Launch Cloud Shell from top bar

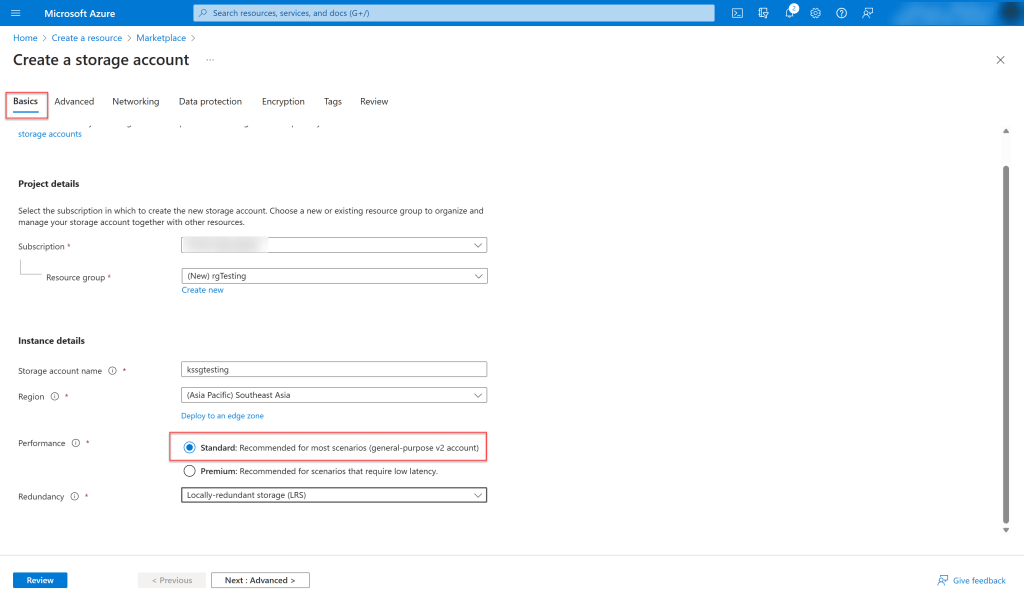[x=737, y=13]
